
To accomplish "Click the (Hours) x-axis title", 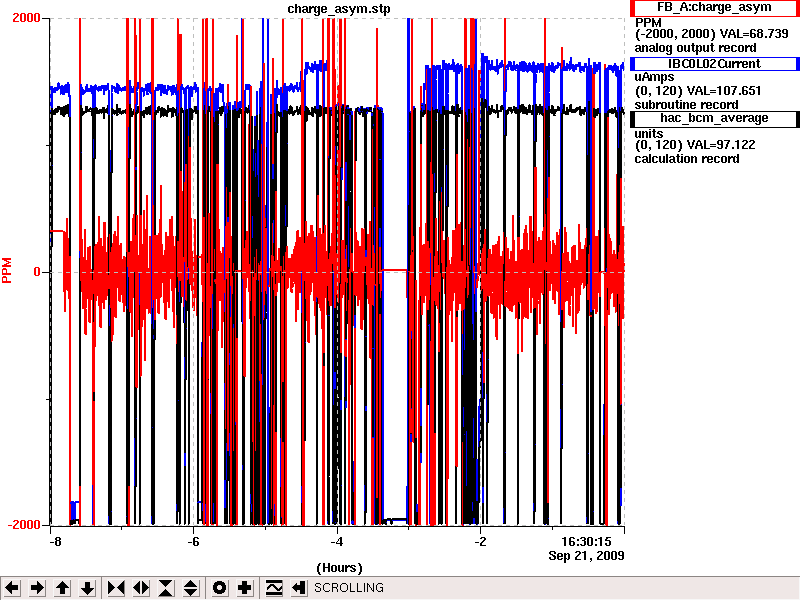I will [x=339, y=568].
